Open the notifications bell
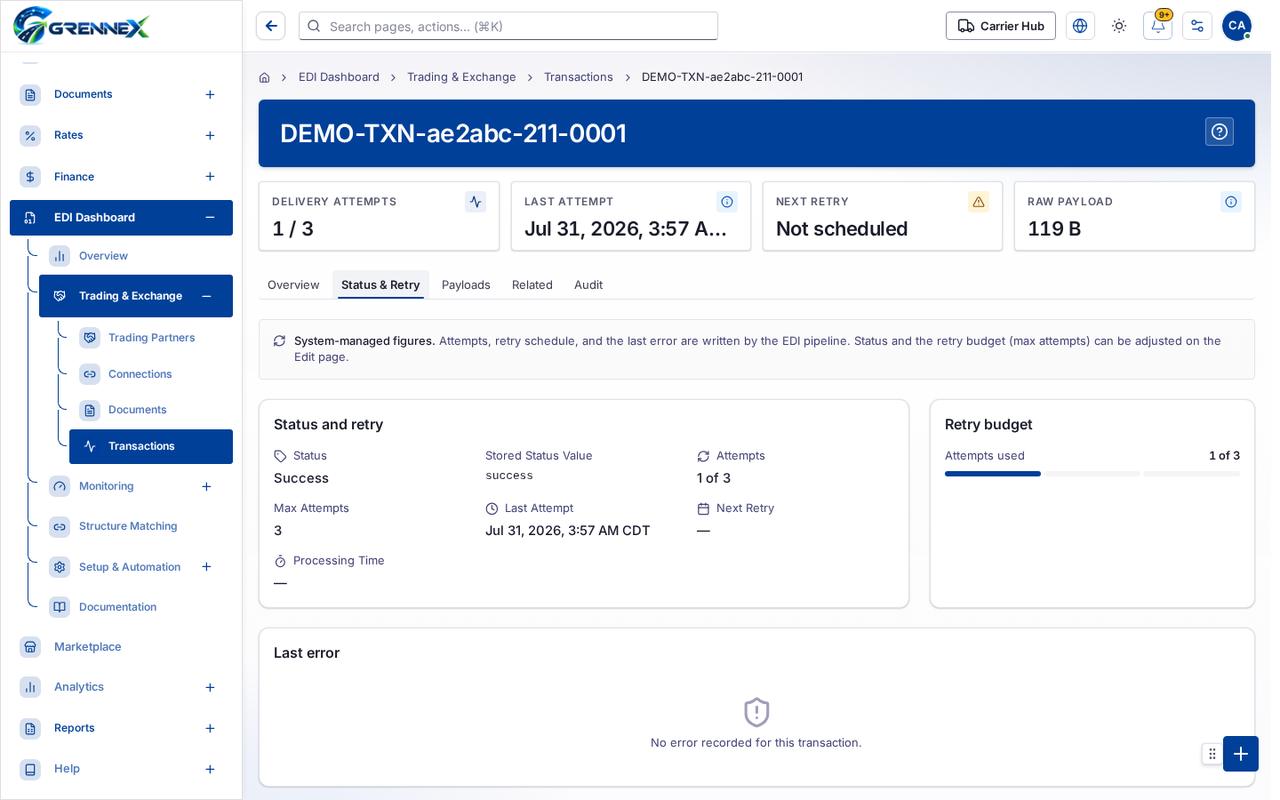This screenshot has height=800, width=1280. [x=1158, y=26]
